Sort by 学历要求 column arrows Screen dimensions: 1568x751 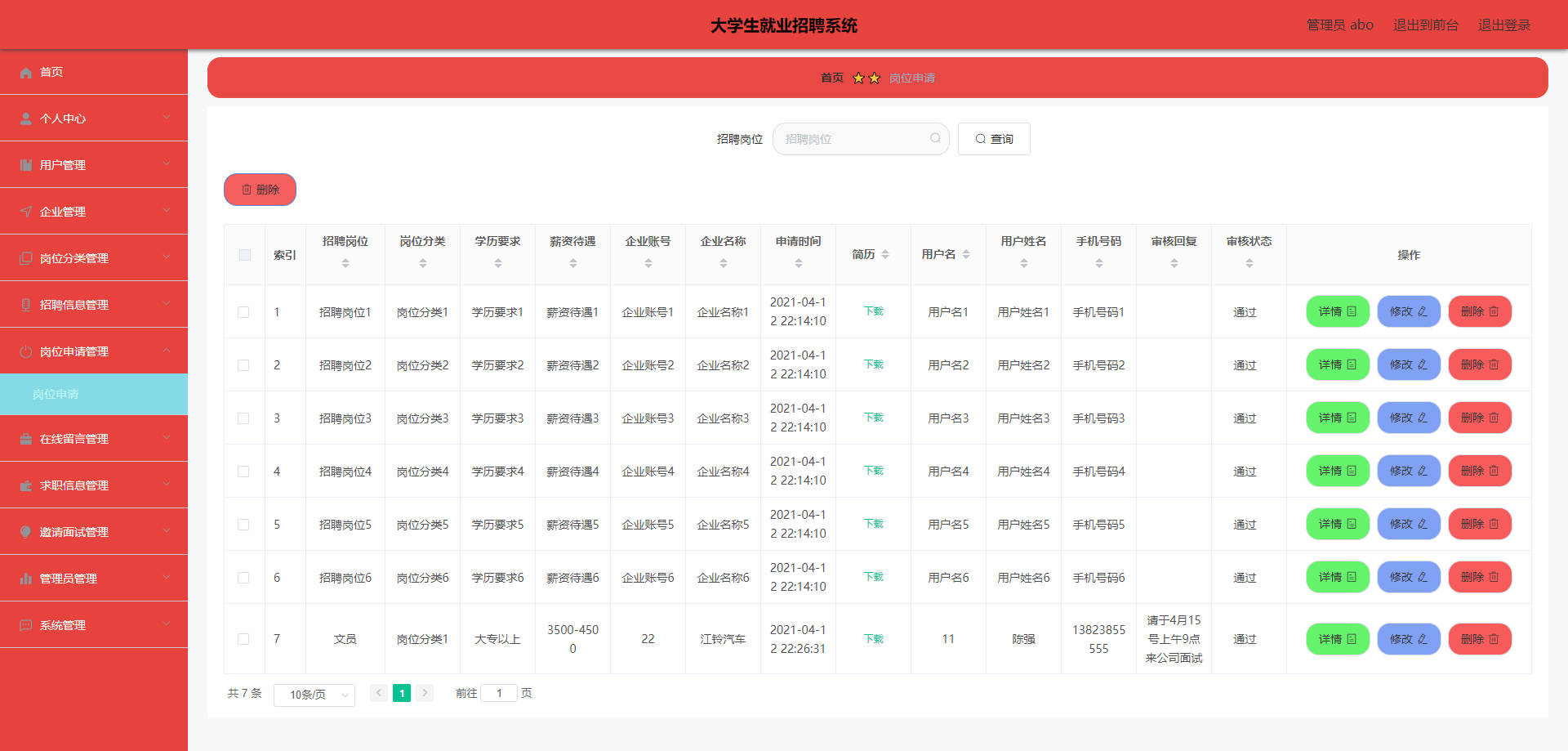point(498,263)
